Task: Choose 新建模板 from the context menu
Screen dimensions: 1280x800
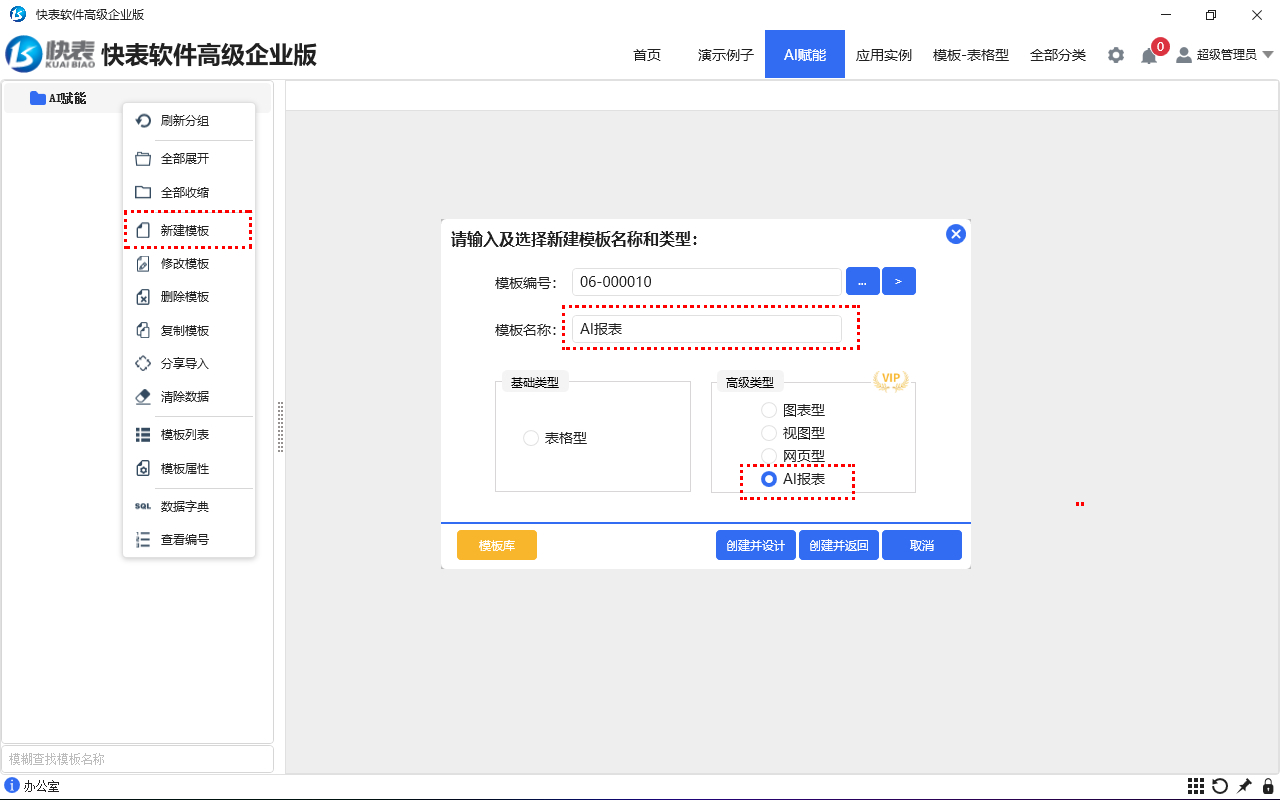Action: pyautogui.click(x=188, y=231)
